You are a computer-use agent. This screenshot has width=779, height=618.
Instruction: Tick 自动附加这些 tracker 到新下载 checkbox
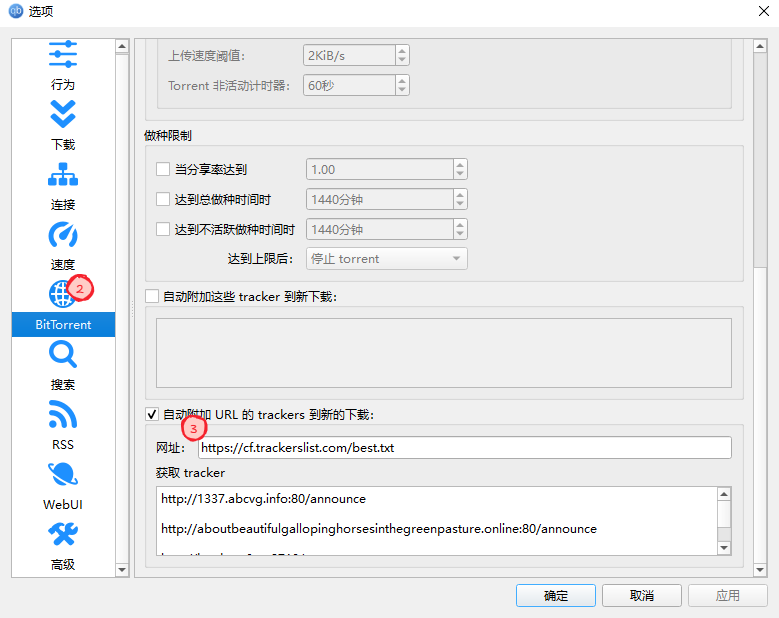coord(152,297)
